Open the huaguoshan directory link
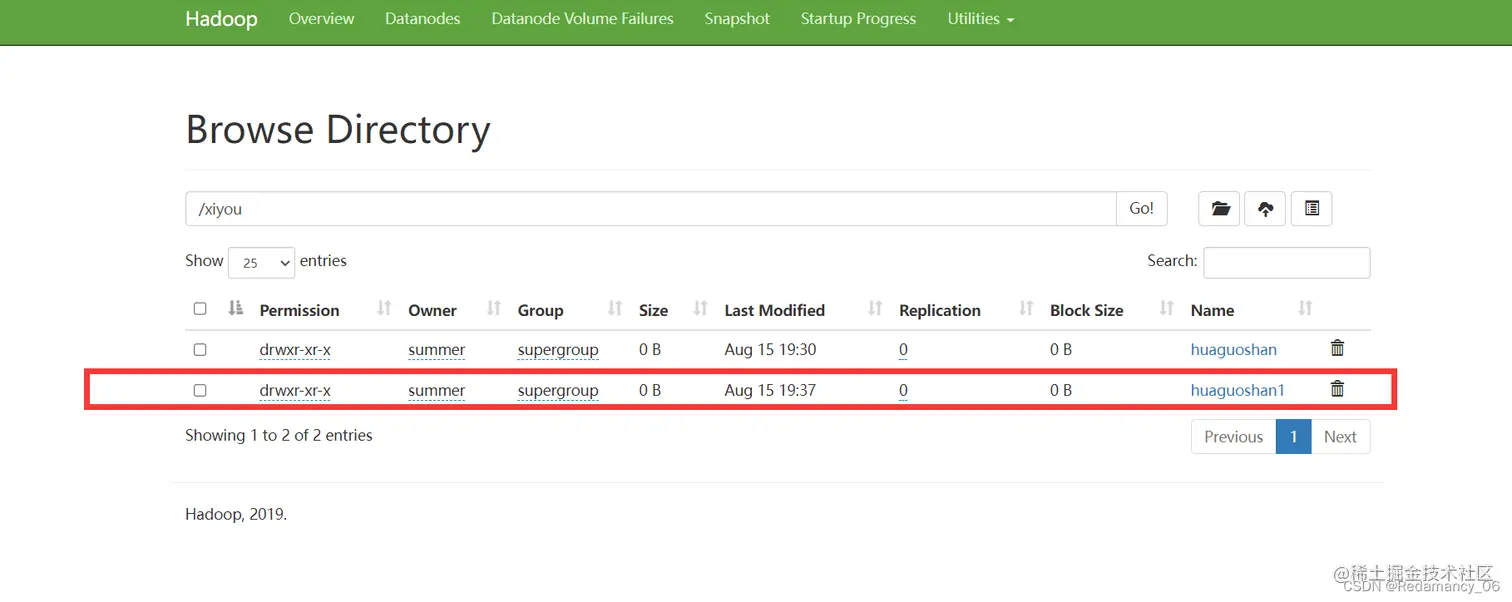1512x602 pixels. pyautogui.click(x=1233, y=350)
